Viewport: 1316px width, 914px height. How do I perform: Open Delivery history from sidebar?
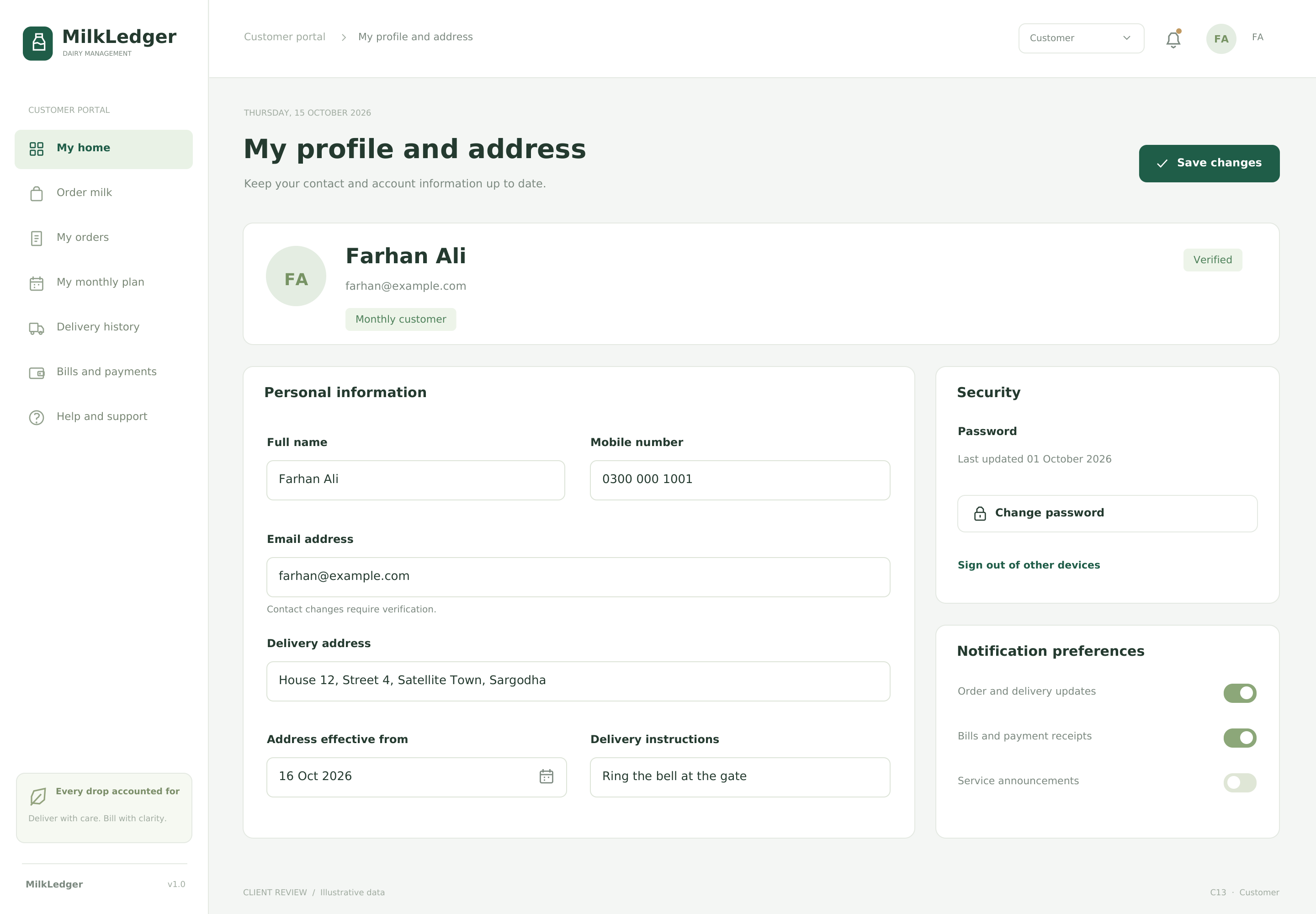(x=104, y=328)
